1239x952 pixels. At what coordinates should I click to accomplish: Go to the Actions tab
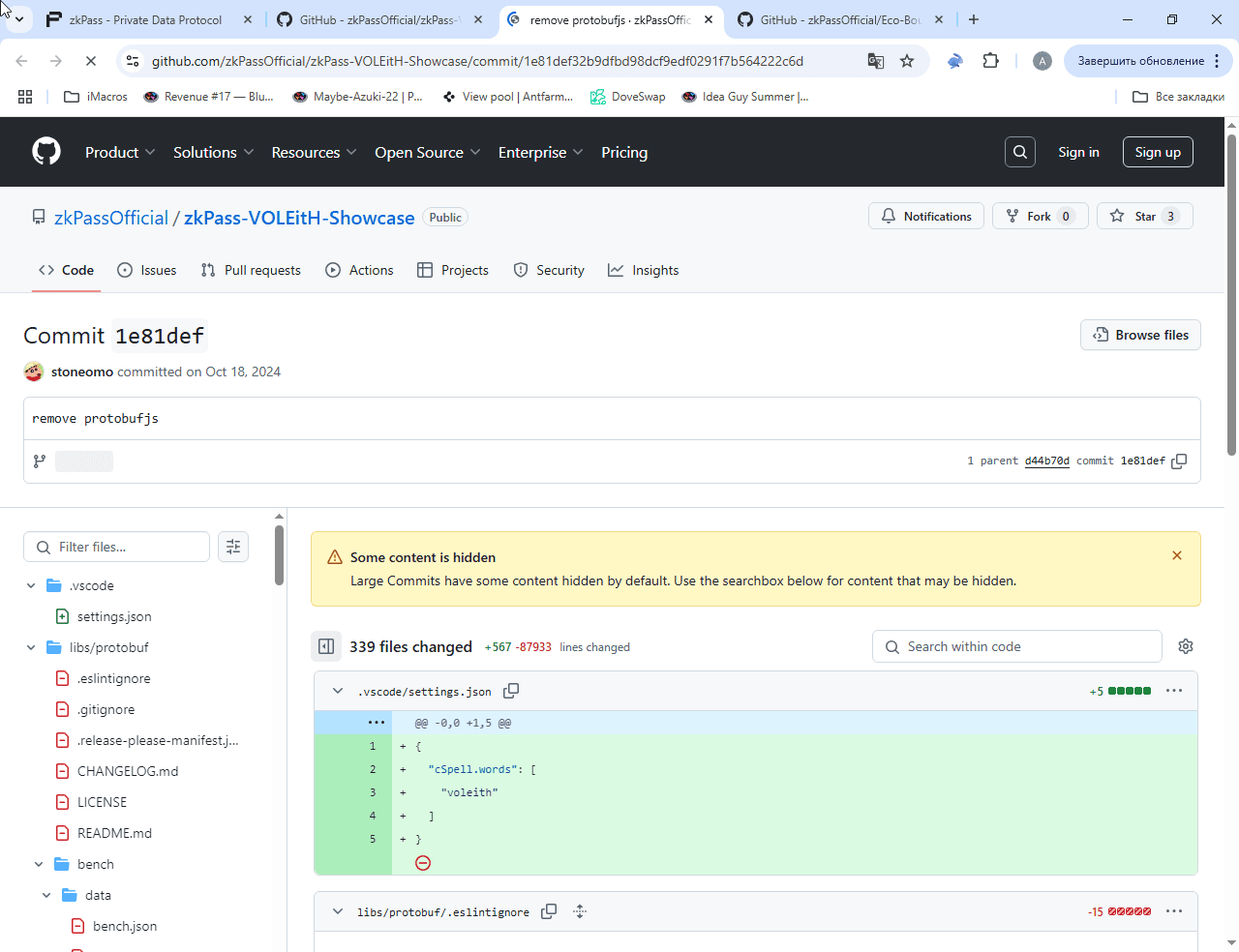click(359, 270)
